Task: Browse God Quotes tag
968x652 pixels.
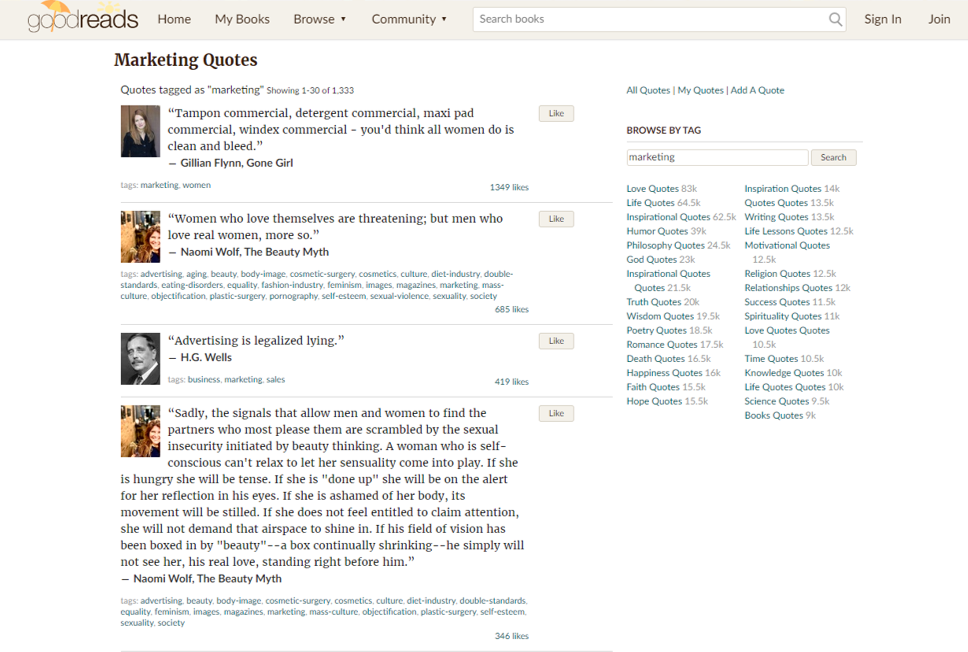Action: pyautogui.click(x=651, y=260)
